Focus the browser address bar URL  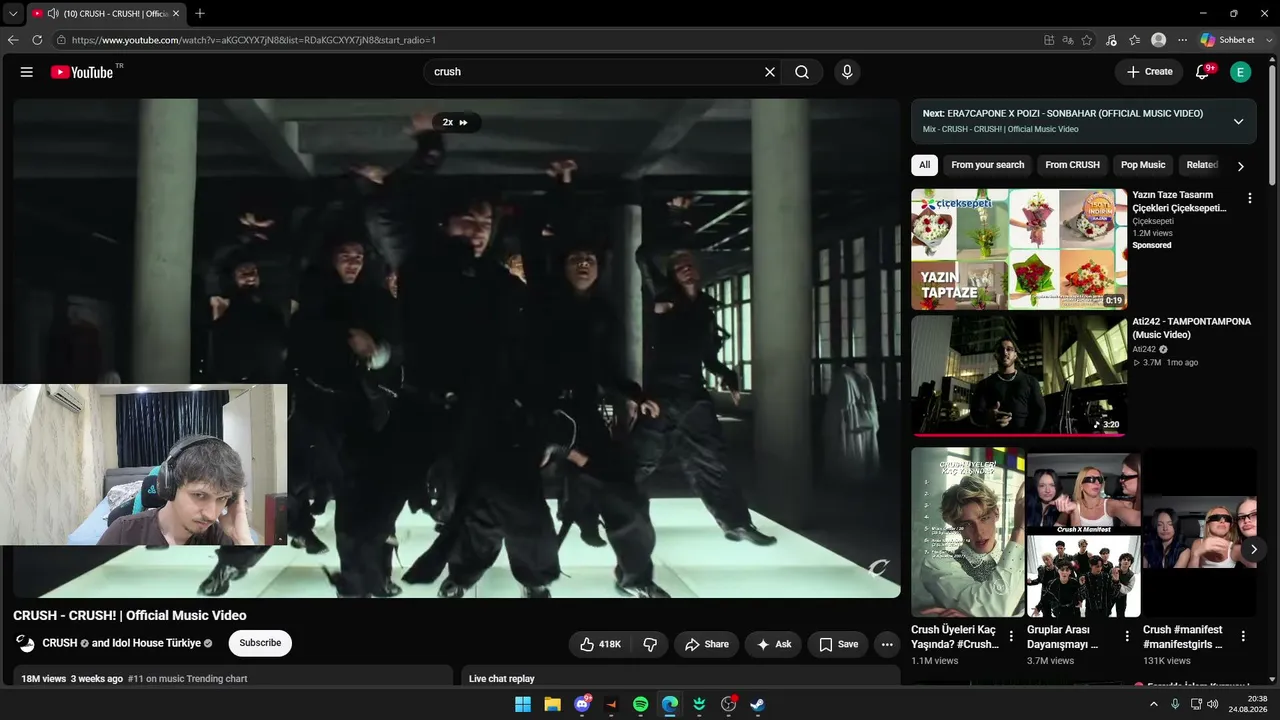click(254, 40)
